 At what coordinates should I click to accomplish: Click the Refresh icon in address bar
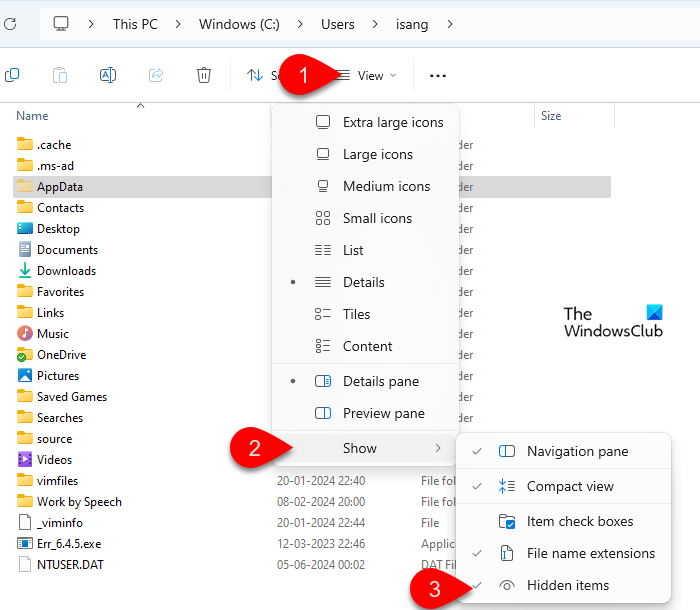(x=10, y=24)
